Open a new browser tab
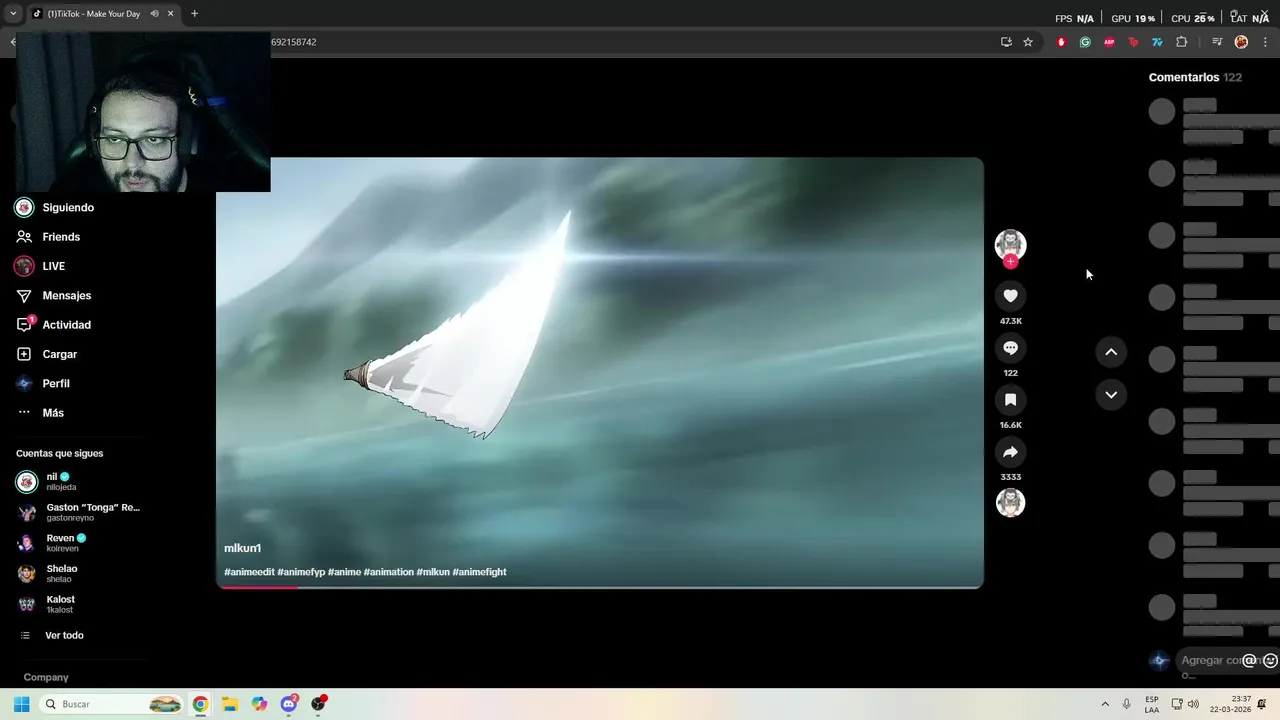This screenshot has width=1280, height=720. tap(194, 14)
